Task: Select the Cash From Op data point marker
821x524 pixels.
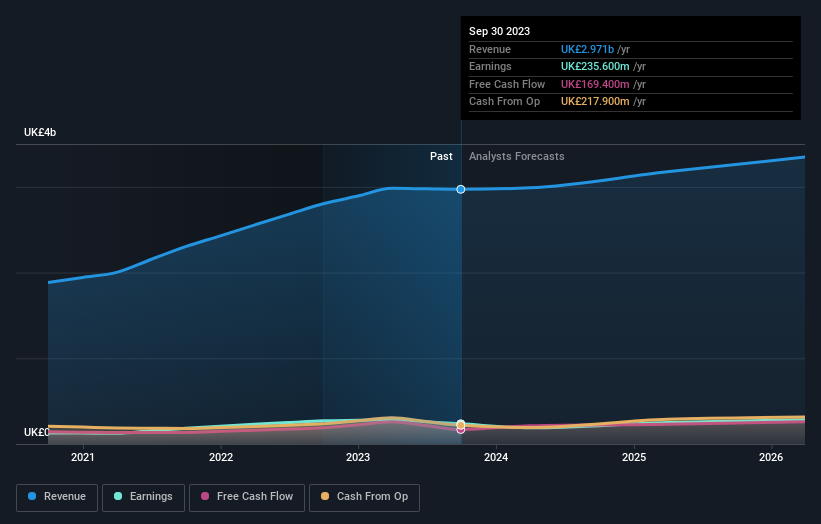Action: click(x=461, y=425)
